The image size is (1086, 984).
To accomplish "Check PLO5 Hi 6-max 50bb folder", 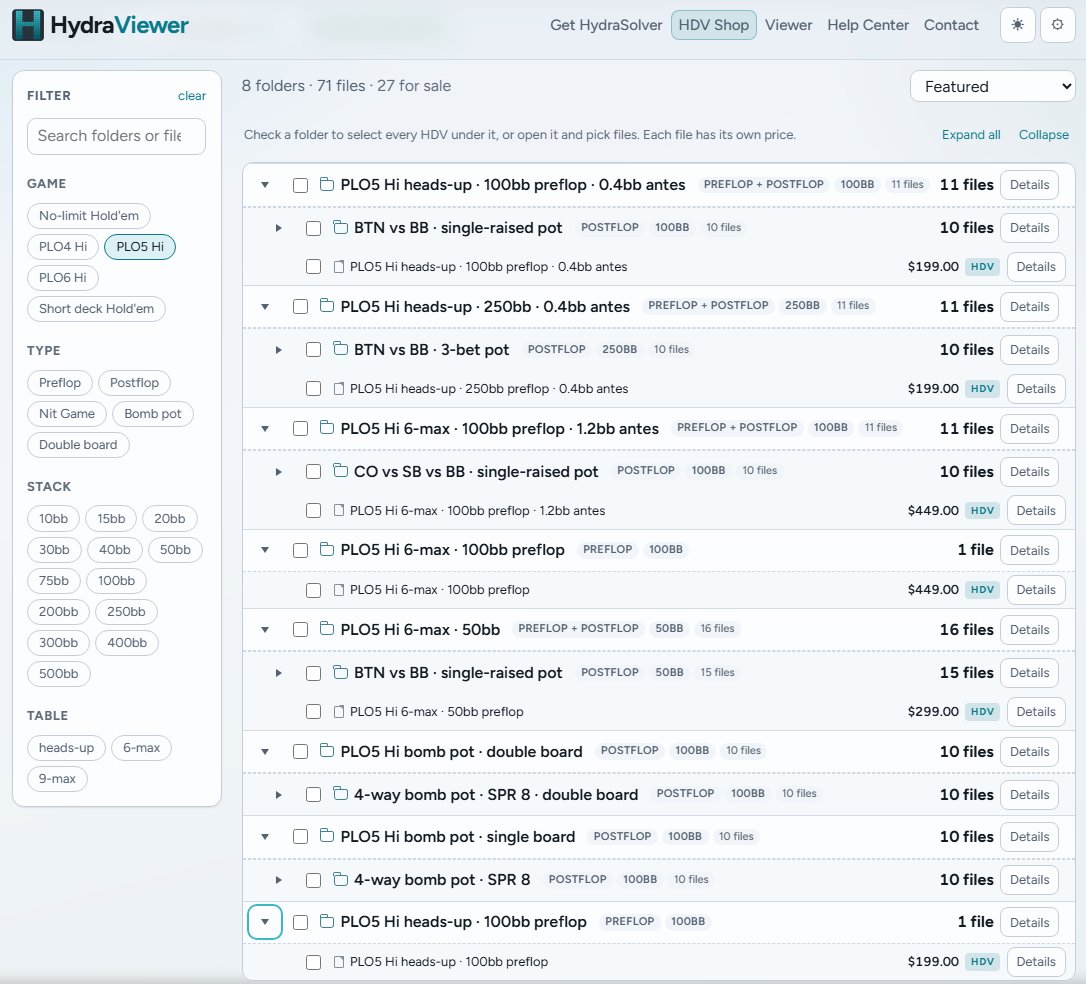I will click(300, 629).
